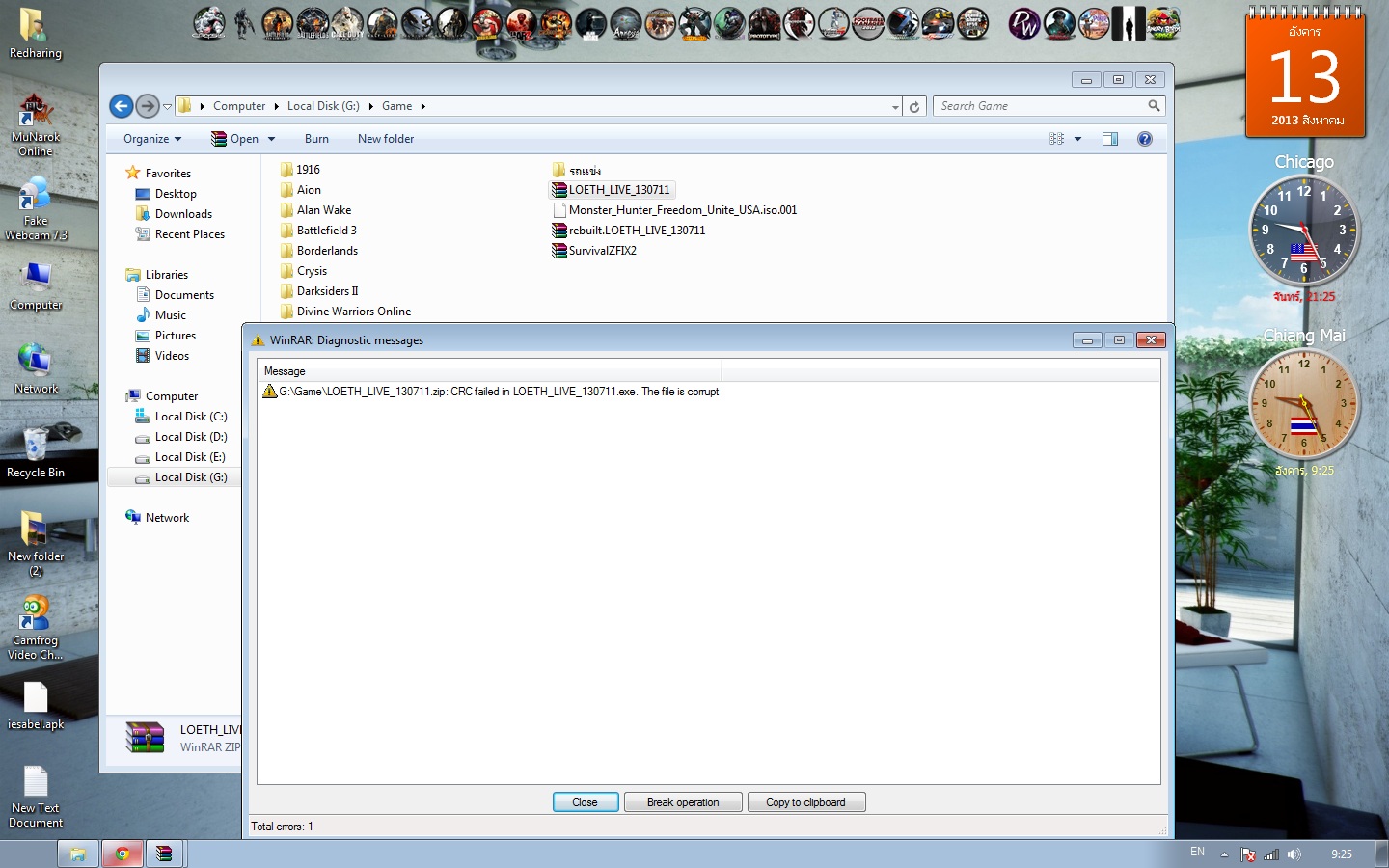Open the volume control in the system tray
Screen dimensions: 1389x868
(1294, 854)
